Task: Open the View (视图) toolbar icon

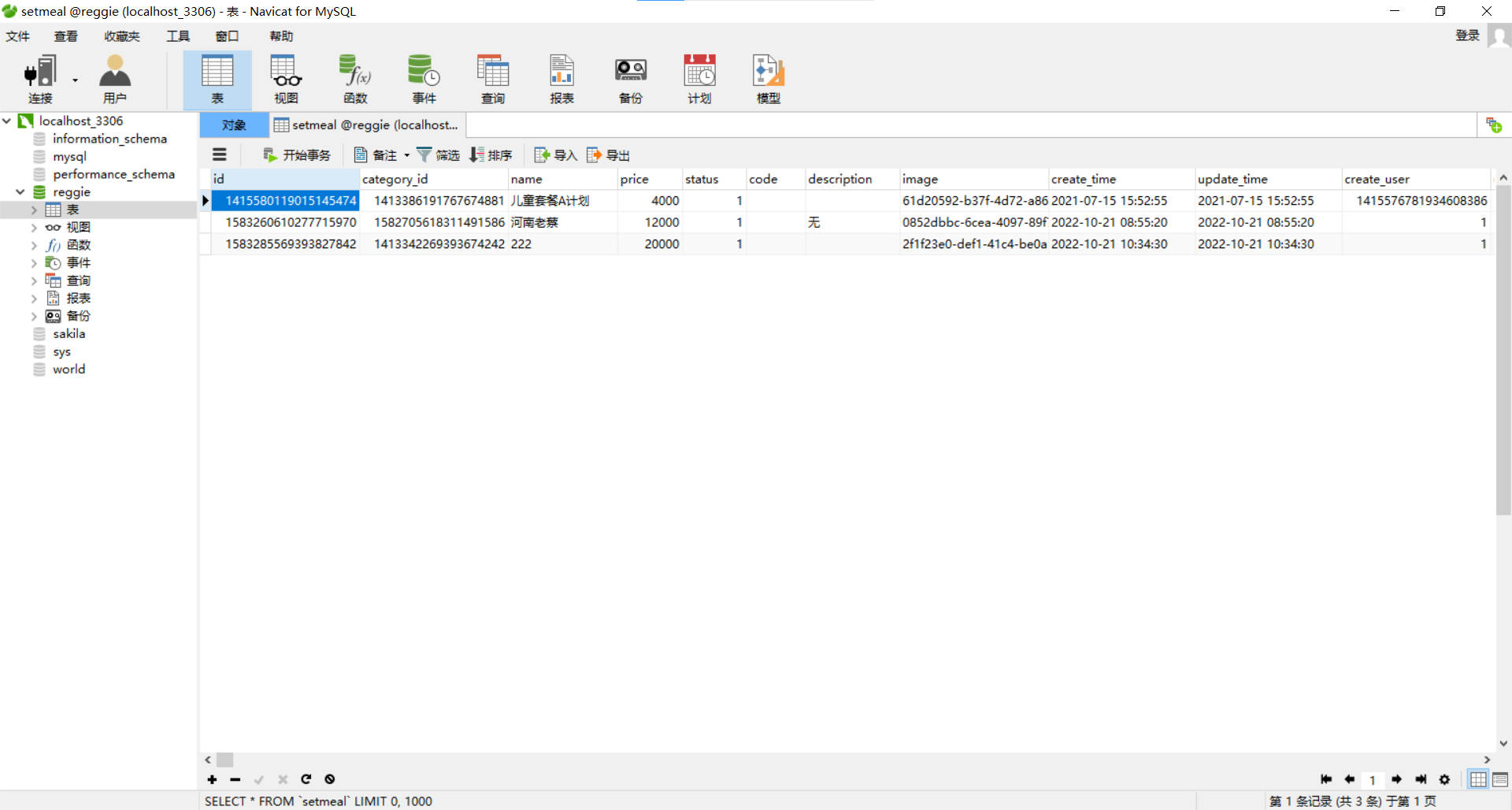Action: [286, 80]
